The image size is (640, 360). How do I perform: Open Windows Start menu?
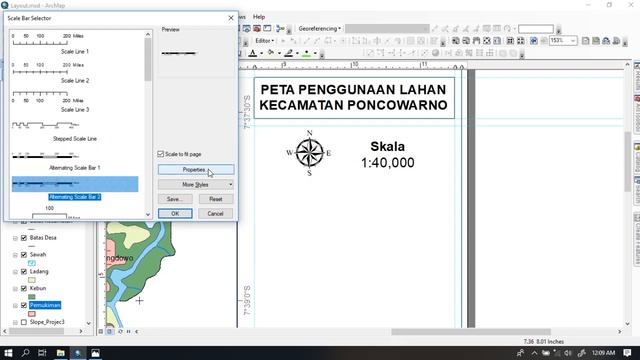[x=8, y=353]
